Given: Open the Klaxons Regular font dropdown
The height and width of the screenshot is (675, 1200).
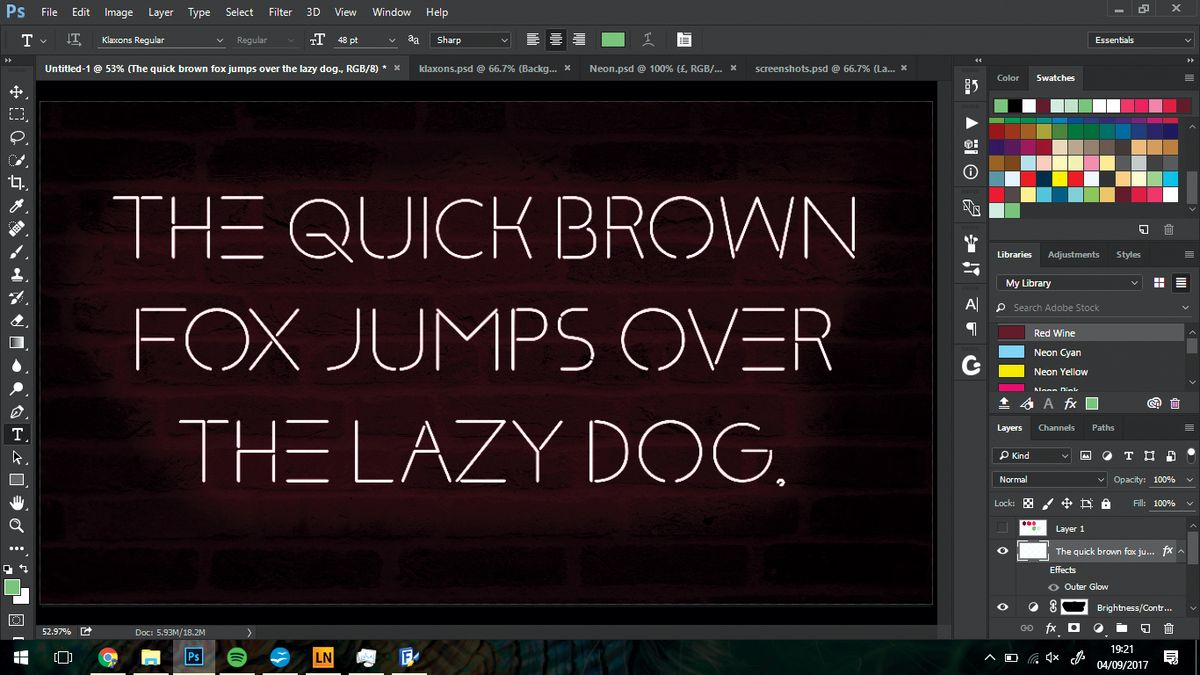Looking at the screenshot, I should tap(160, 39).
